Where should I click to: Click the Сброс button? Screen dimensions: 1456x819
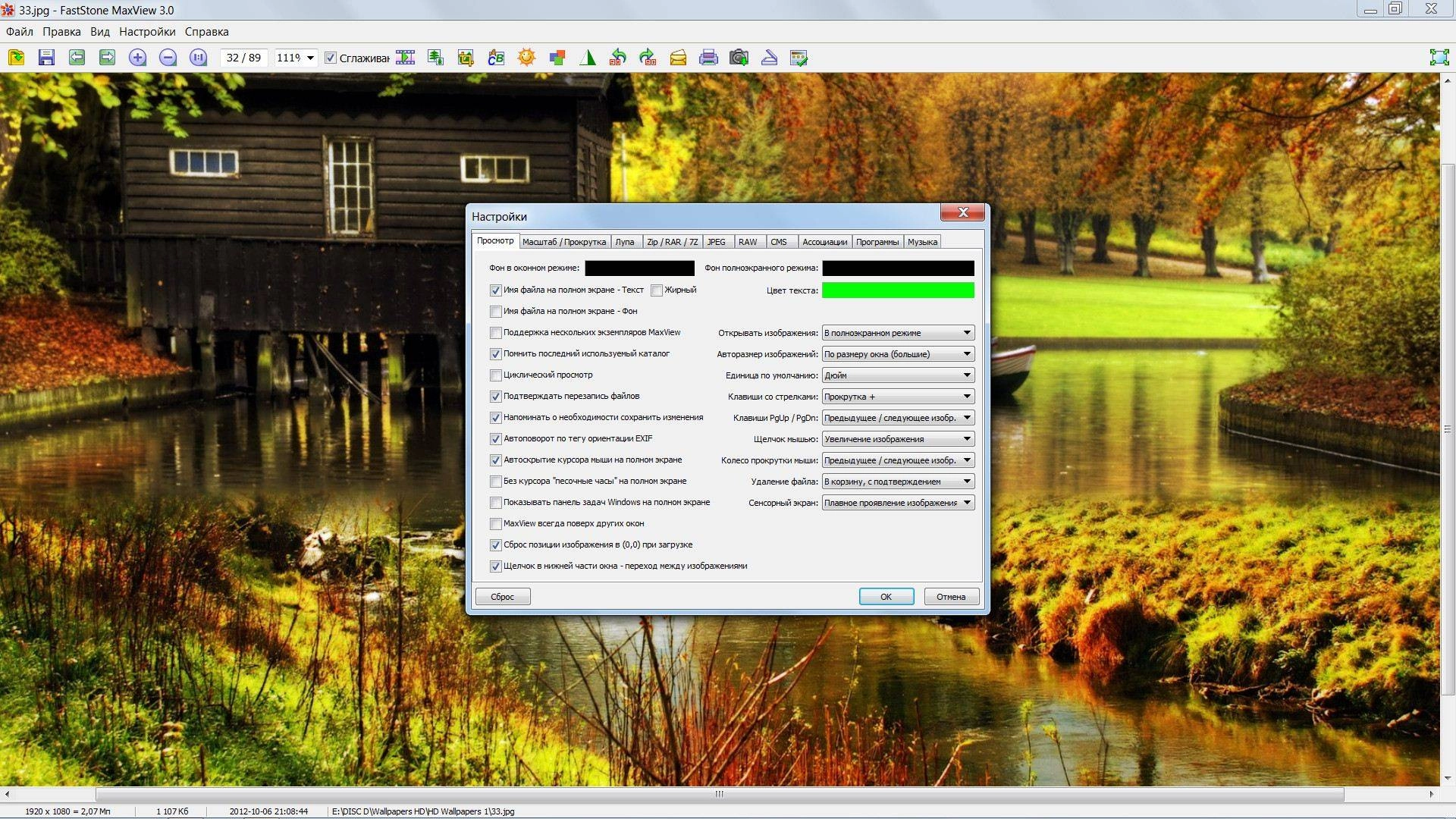pyautogui.click(x=503, y=597)
